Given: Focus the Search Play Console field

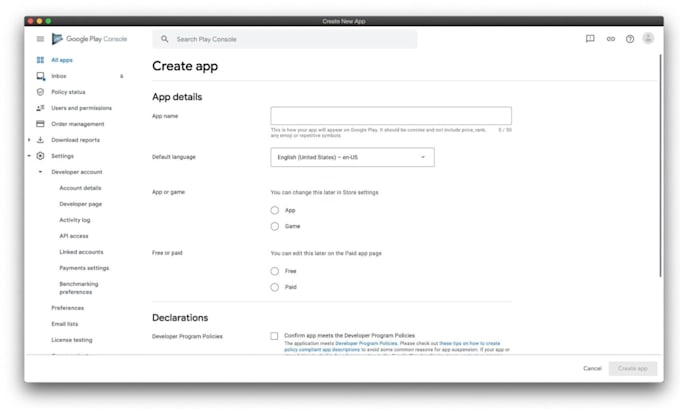Looking at the screenshot, I should point(284,39).
